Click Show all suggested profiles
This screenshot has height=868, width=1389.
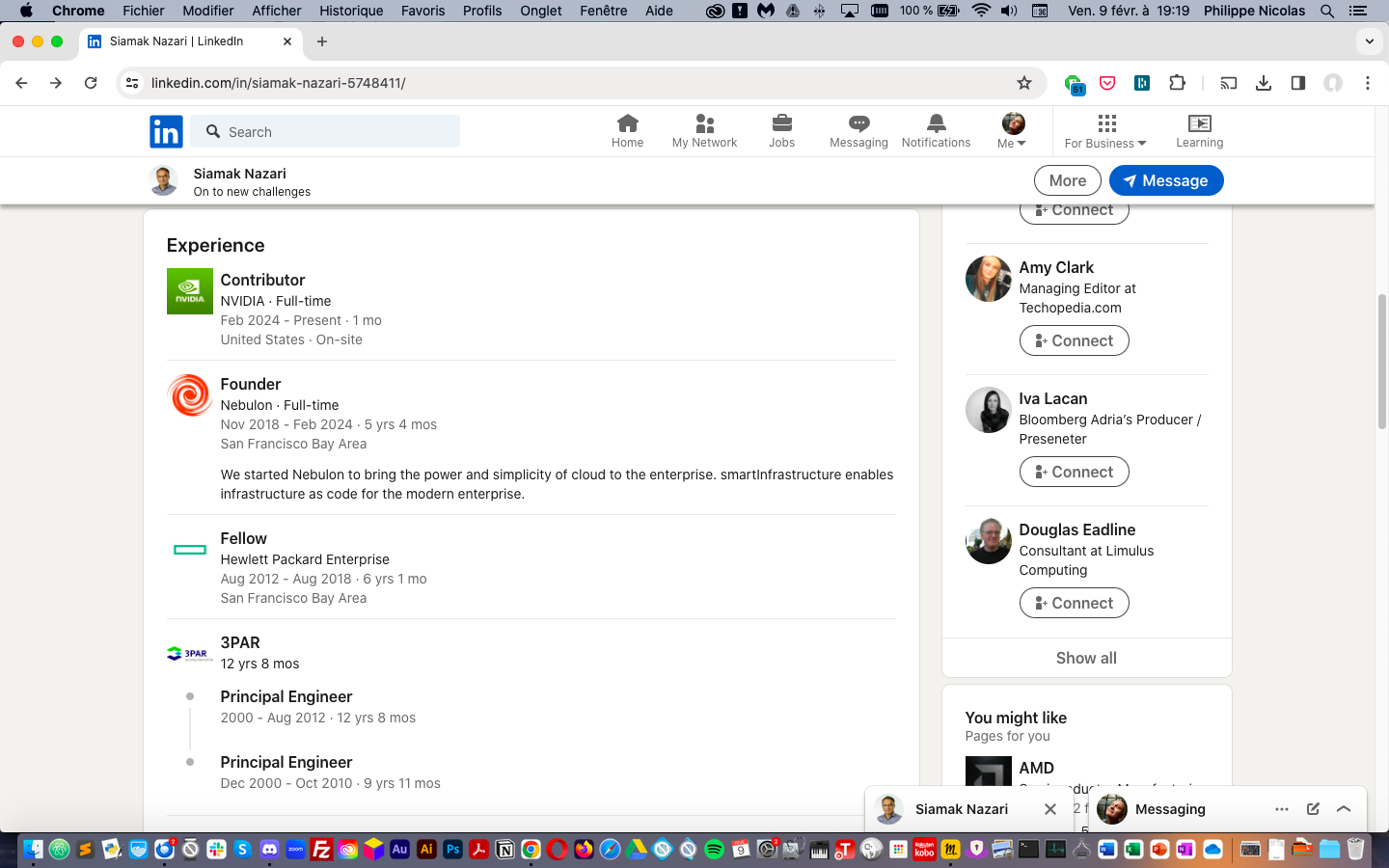pos(1086,658)
